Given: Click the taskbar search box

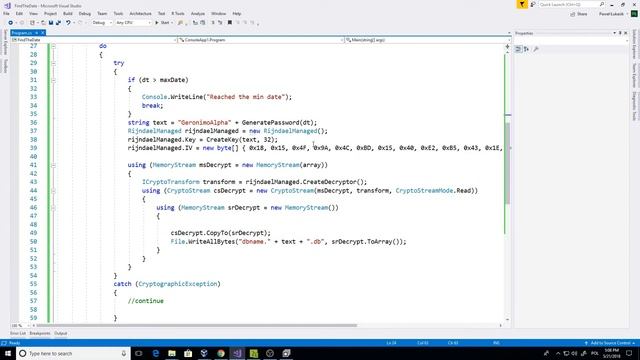Looking at the screenshot, I should (x=73, y=353).
